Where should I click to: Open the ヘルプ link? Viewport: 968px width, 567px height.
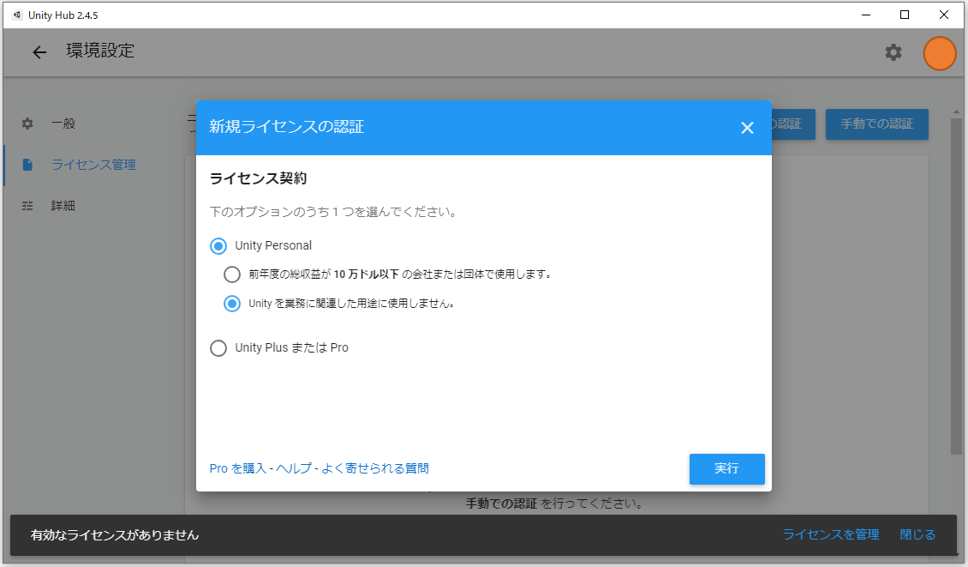click(294, 469)
